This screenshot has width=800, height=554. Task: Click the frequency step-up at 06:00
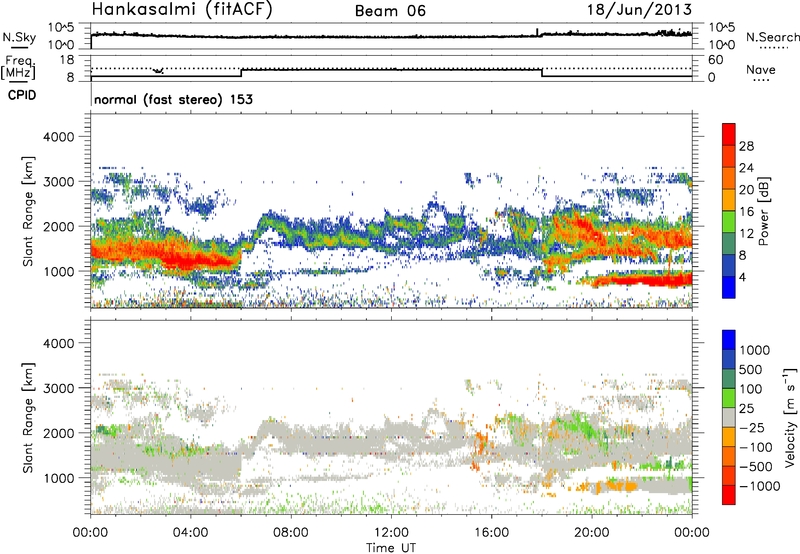click(241, 73)
